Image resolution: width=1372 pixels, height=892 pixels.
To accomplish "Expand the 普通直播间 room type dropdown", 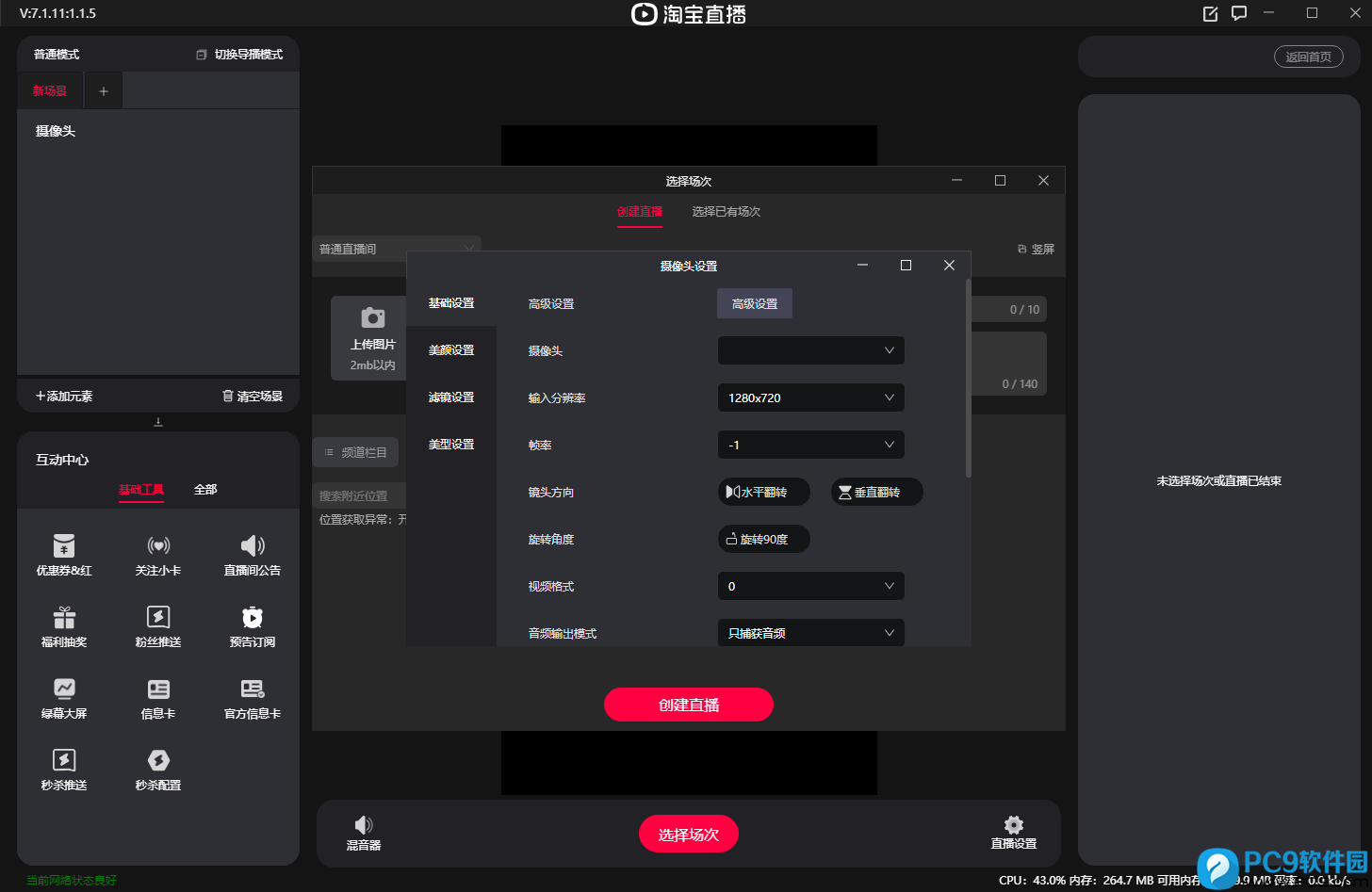I will point(397,249).
